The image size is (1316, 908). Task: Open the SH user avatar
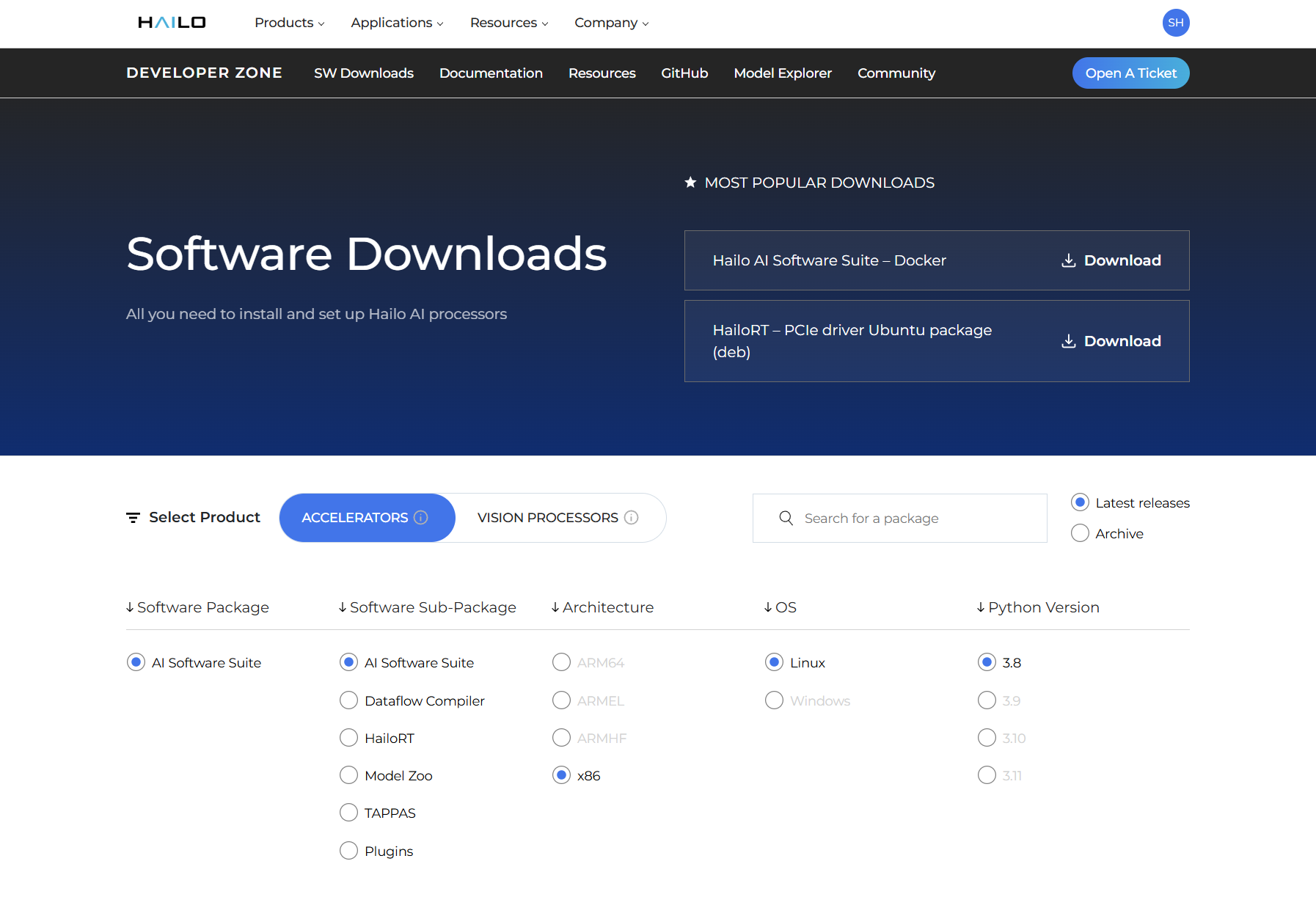pyautogui.click(x=1175, y=23)
